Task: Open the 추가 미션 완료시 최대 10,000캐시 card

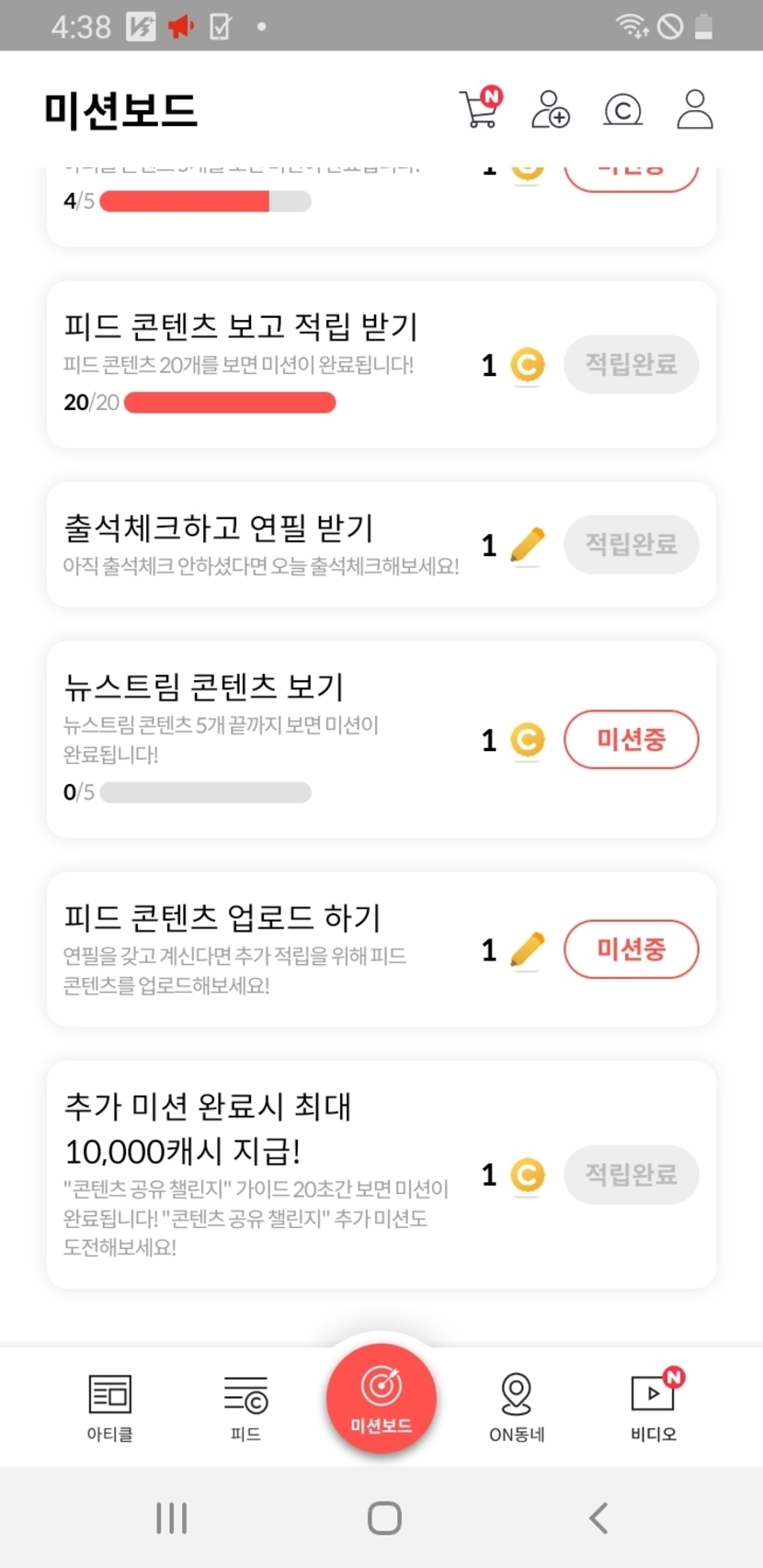Action: [257, 1174]
